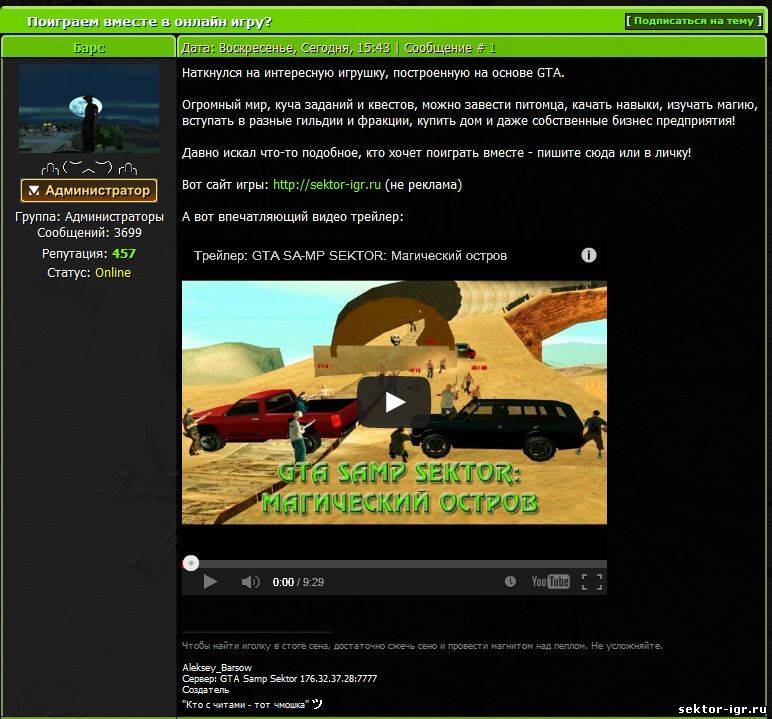The width and height of the screenshot is (772, 719).
Task: Open the Администратор rank dropdown
Action: (89, 191)
